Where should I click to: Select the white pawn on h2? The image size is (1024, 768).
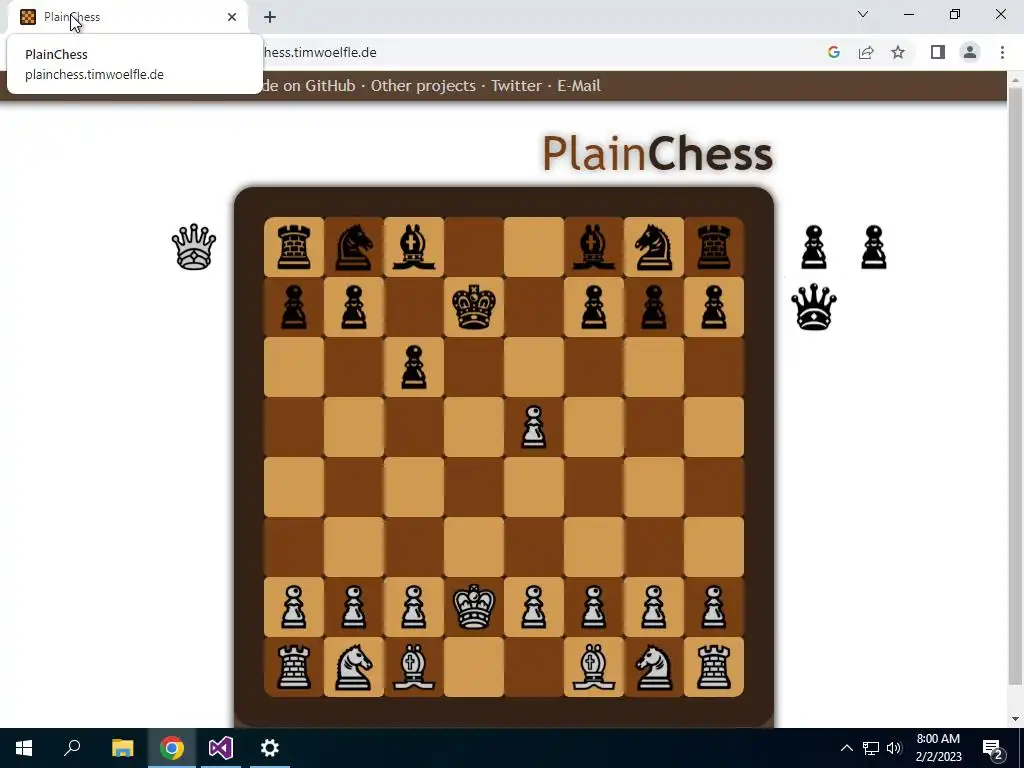point(714,607)
